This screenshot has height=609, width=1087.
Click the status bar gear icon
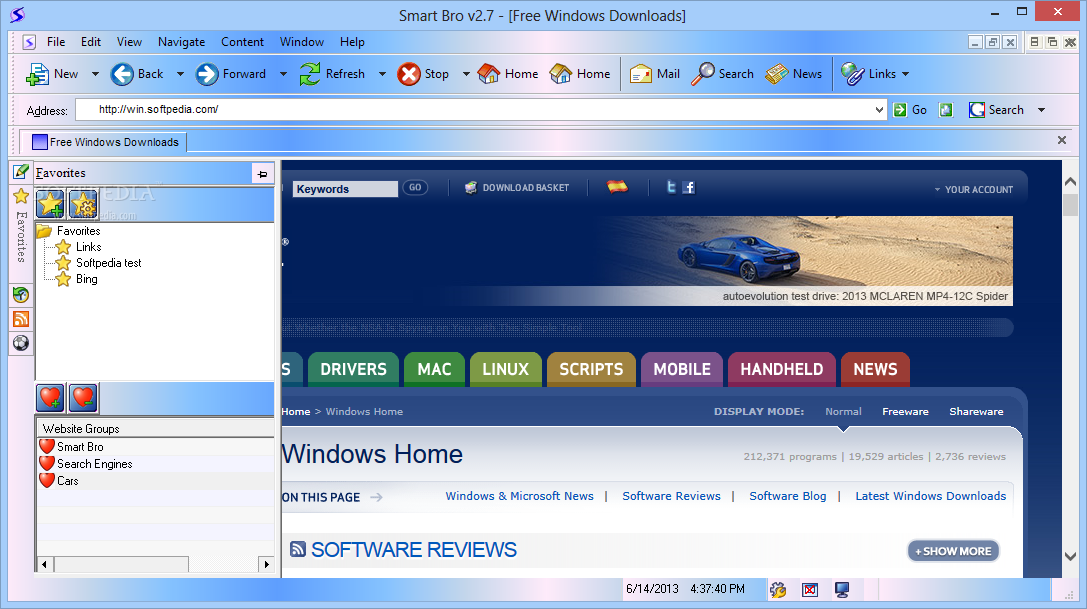(778, 590)
